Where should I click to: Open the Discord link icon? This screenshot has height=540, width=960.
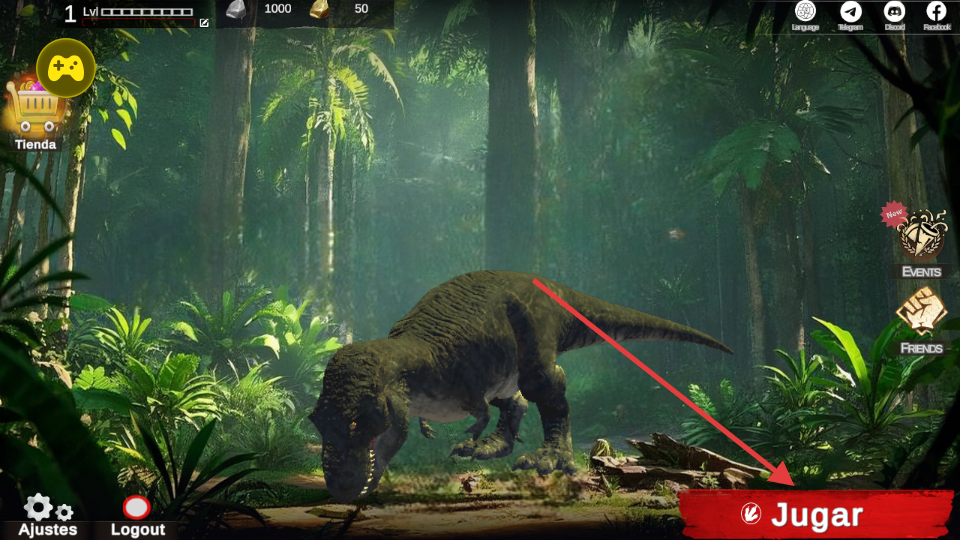(x=894, y=11)
